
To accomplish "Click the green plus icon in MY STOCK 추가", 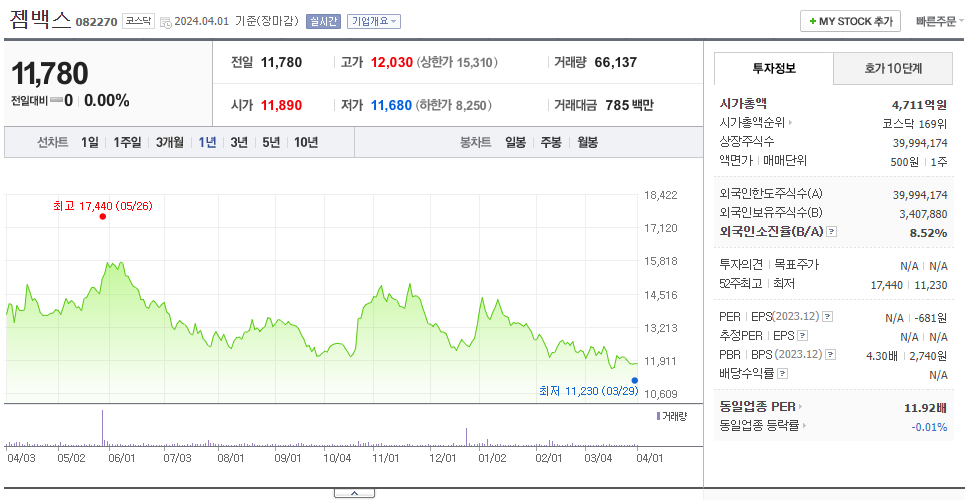I will point(812,21).
